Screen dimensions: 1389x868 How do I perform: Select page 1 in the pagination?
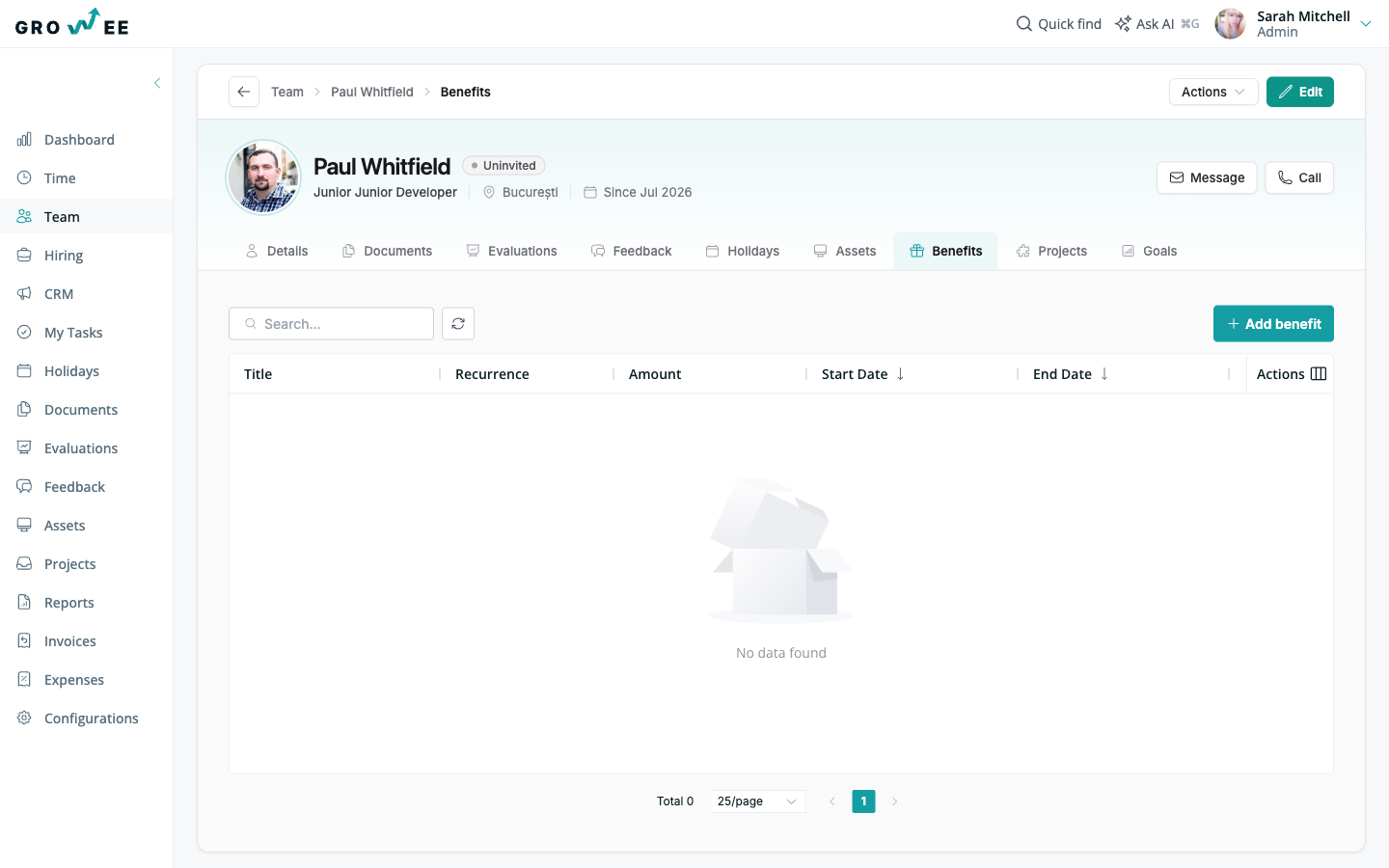(863, 801)
